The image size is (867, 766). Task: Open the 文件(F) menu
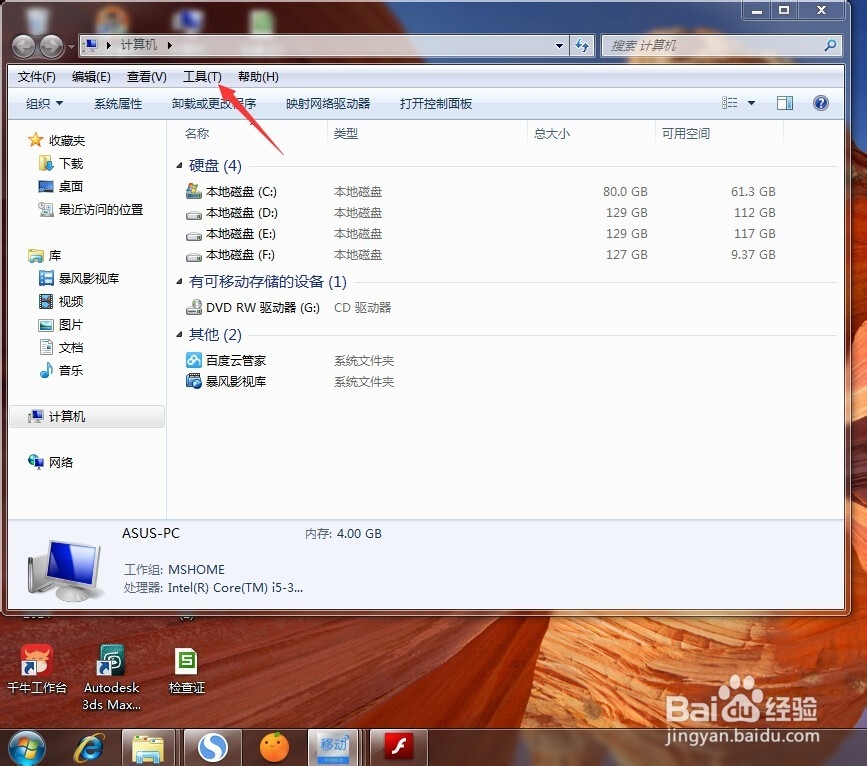[x=36, y=77]
